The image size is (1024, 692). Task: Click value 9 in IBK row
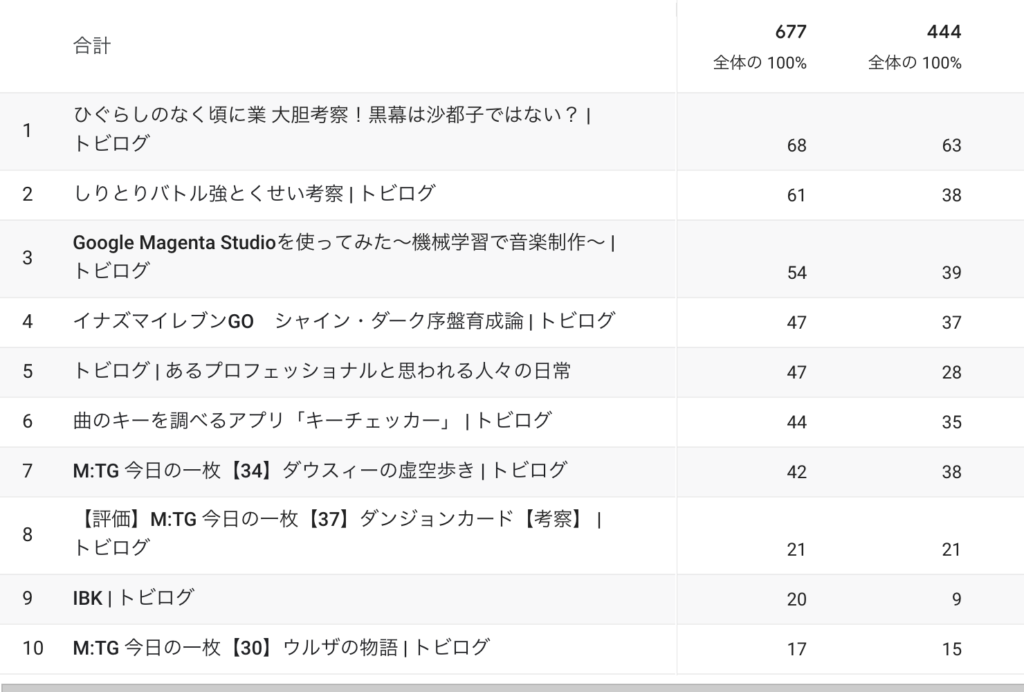click(955, 599)
